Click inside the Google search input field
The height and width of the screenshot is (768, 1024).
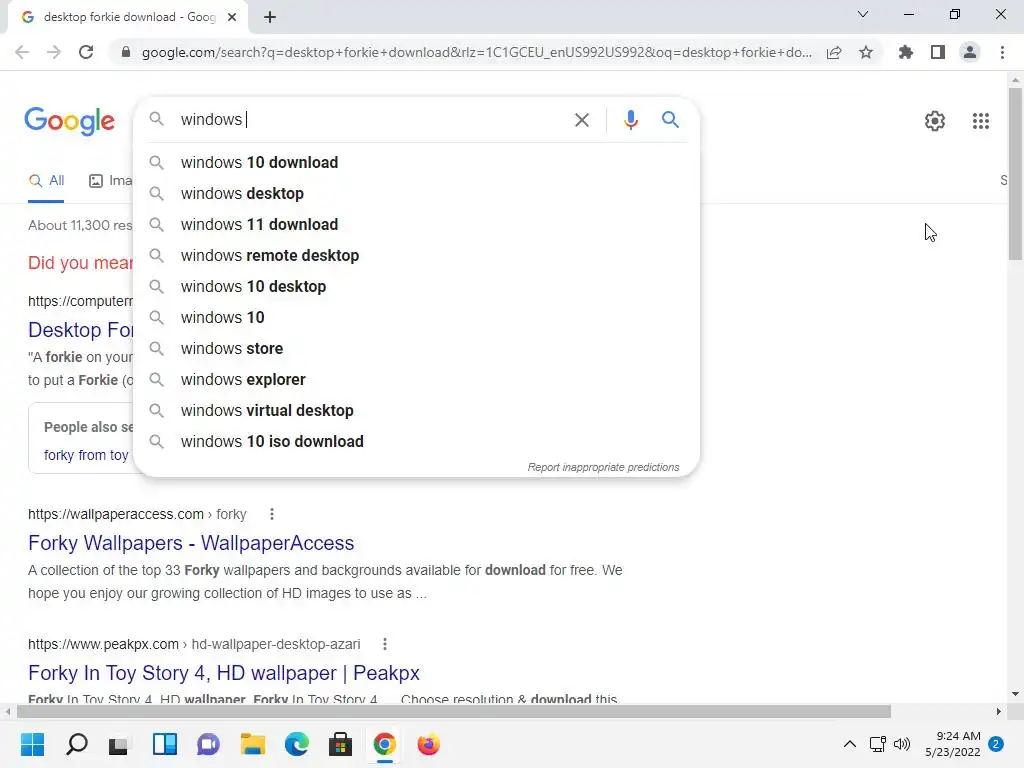pyautogui.click(x=372, y=120)
